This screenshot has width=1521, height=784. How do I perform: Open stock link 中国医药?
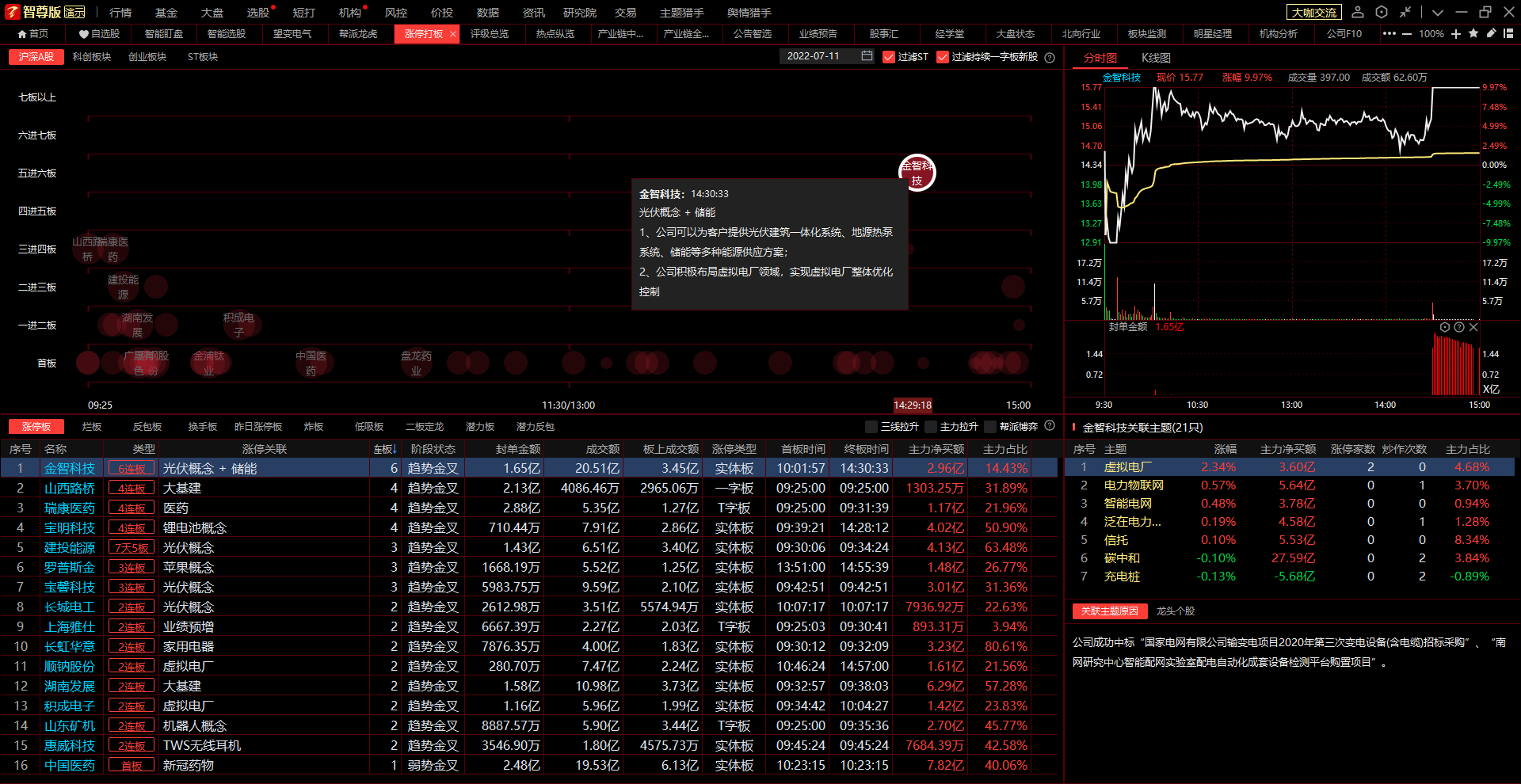point(70,766)
